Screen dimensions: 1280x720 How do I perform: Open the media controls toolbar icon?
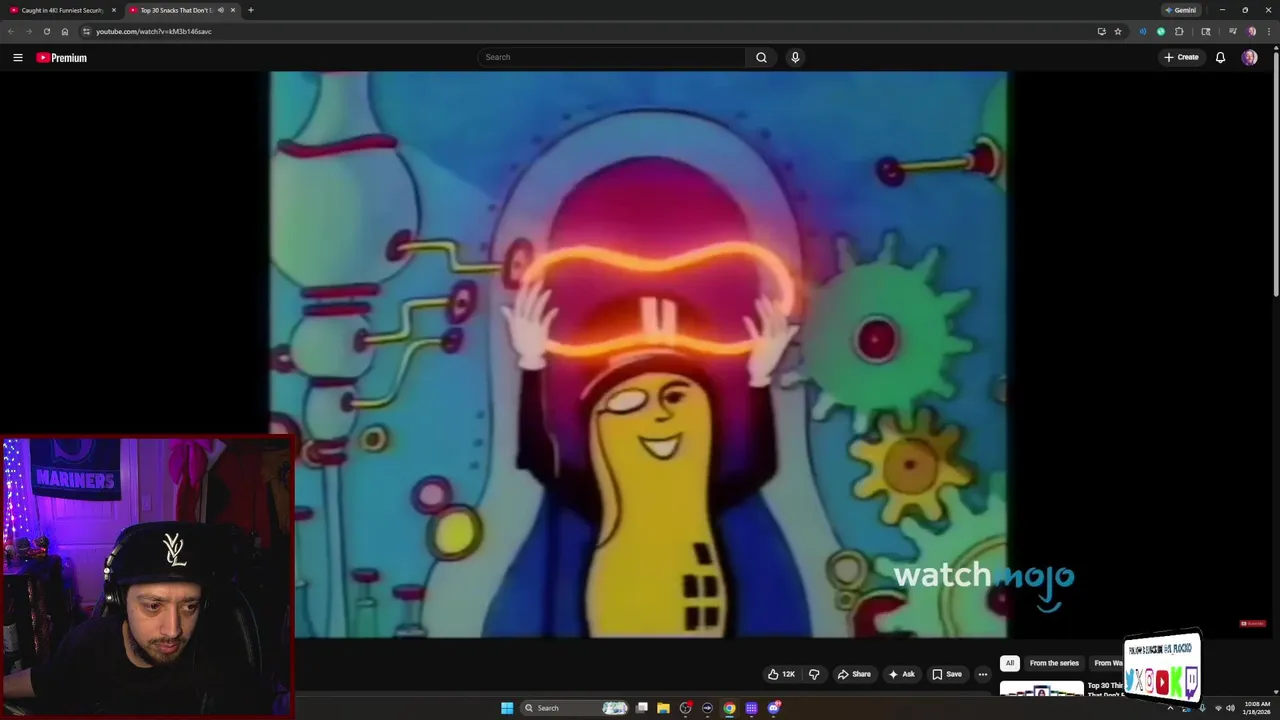pyautogui.click(x=1233, y=31)
